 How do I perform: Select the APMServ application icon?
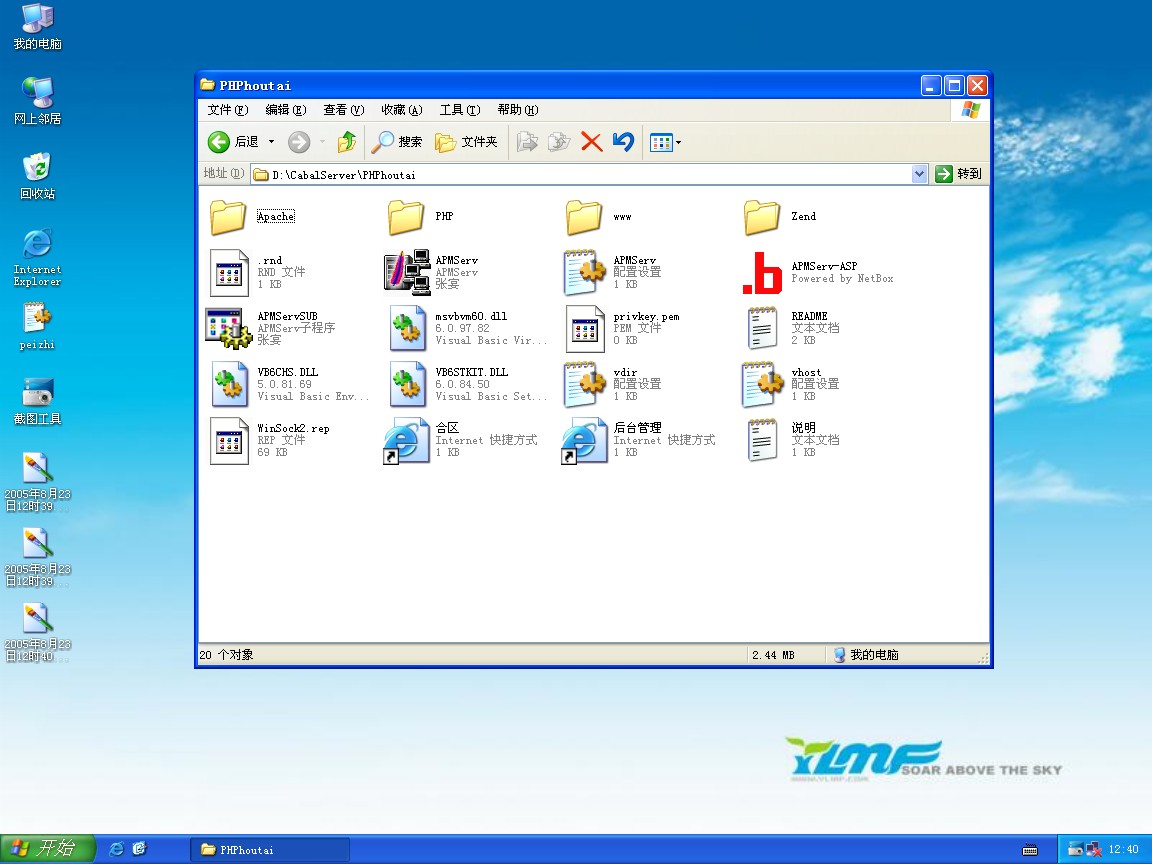click(407, 272)
